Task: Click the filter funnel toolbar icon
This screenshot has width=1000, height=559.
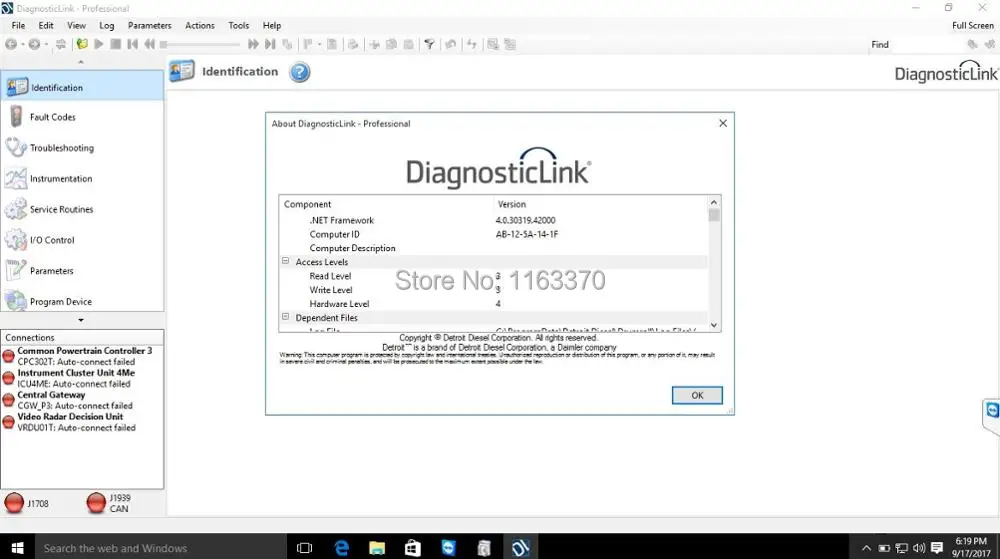Action: click(x=429, y=44)
